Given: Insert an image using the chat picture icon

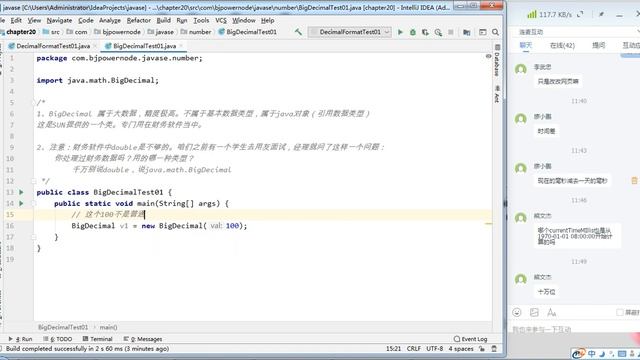Looking at the screenshot, I should tap(534, 312).
